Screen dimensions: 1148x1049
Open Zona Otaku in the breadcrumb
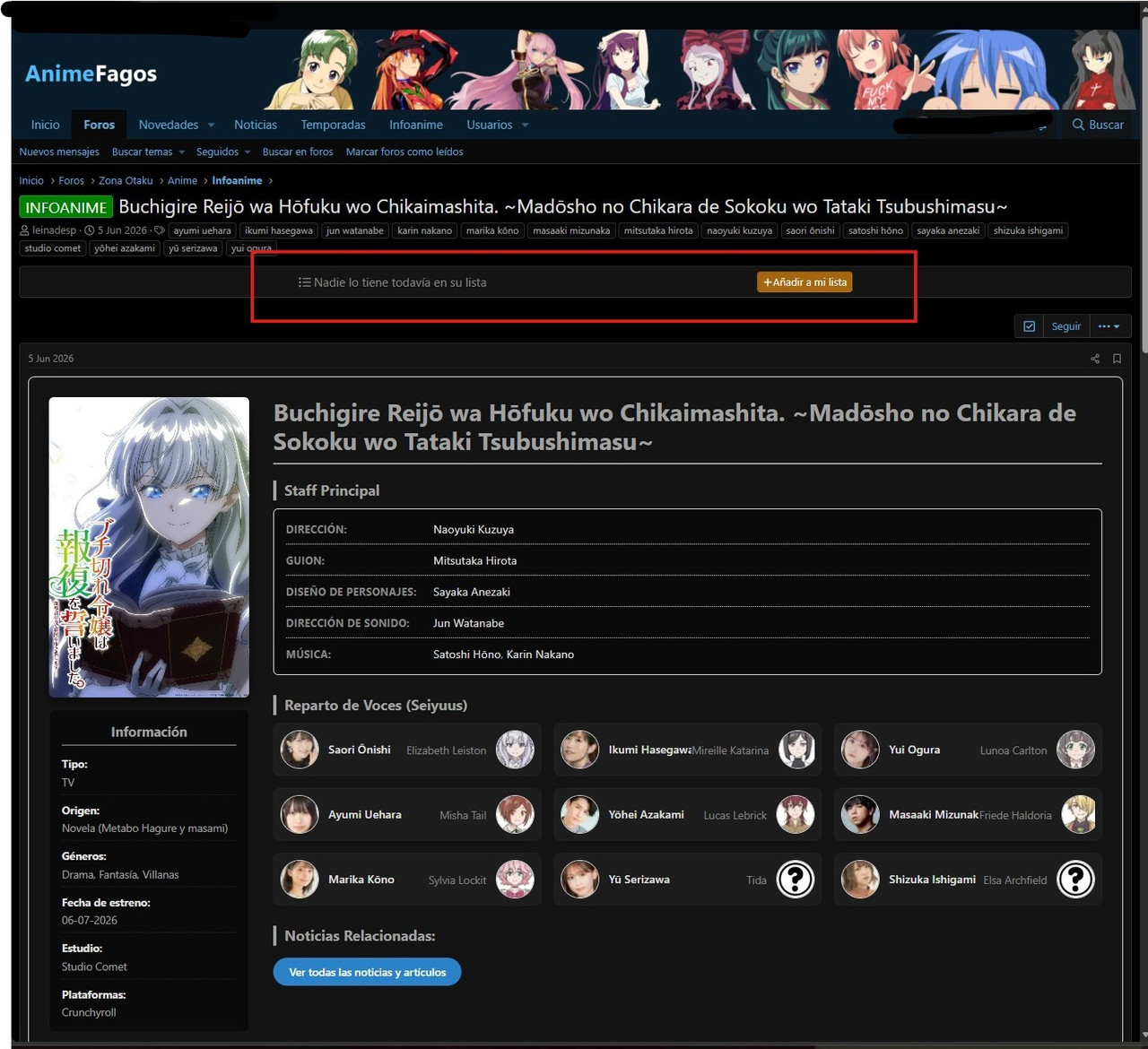[x=126, y=180]
